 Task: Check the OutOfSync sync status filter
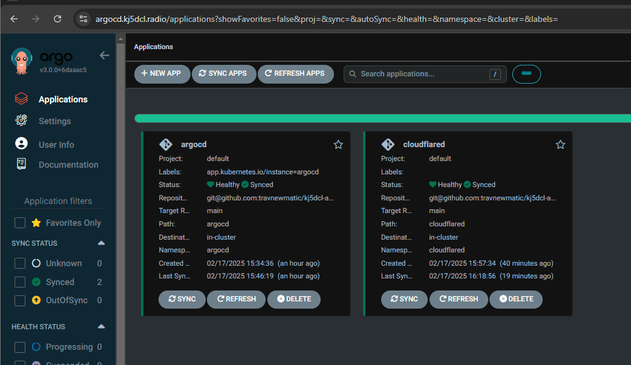click(x=20, y=300)
